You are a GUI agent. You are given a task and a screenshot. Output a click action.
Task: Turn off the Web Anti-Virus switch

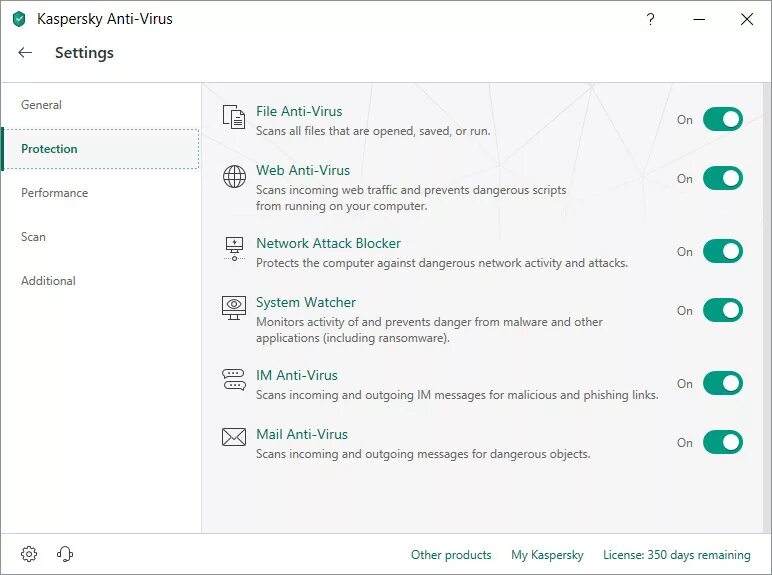click(x=723, y=178)
